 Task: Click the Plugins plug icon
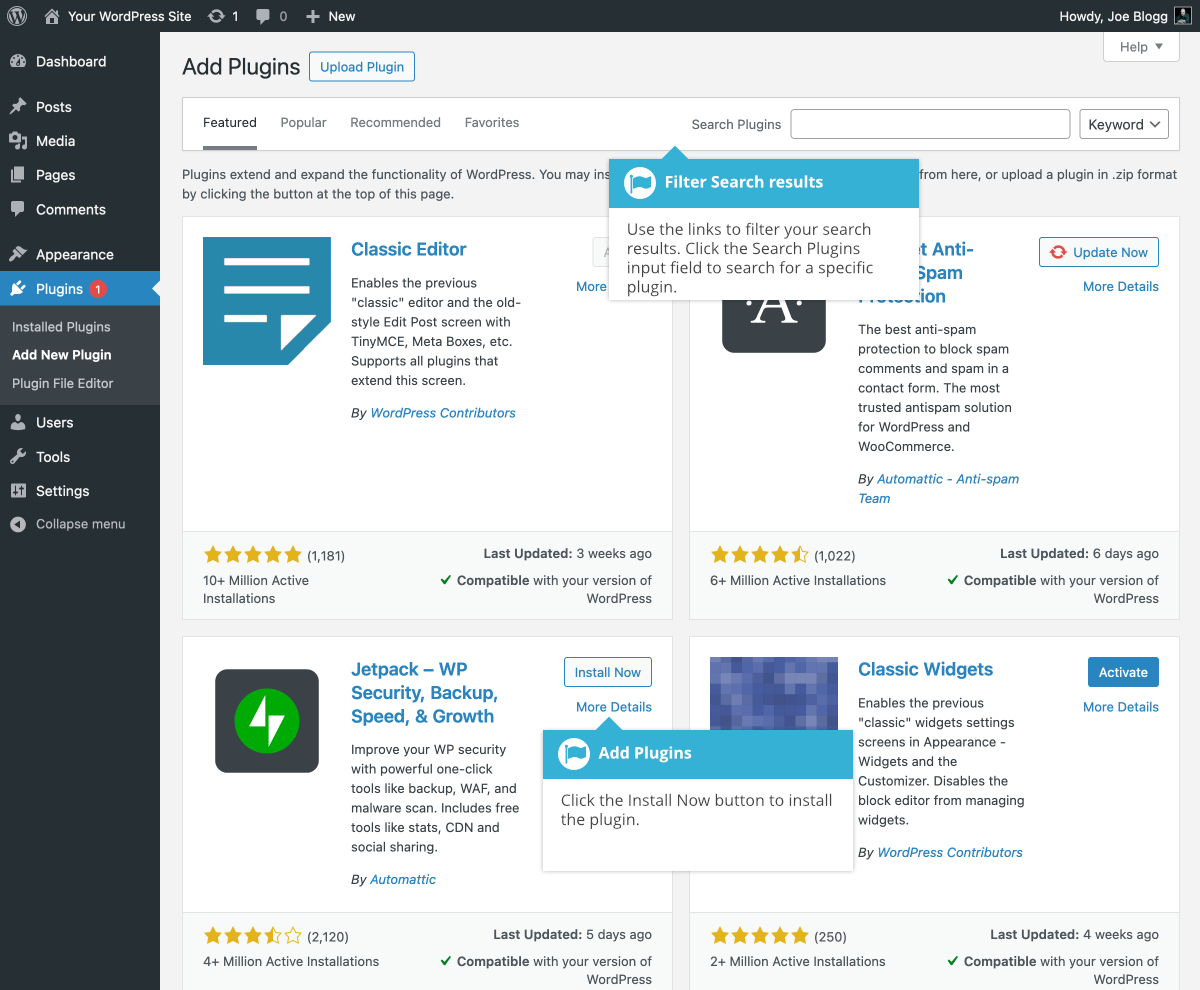click(18, 289)
